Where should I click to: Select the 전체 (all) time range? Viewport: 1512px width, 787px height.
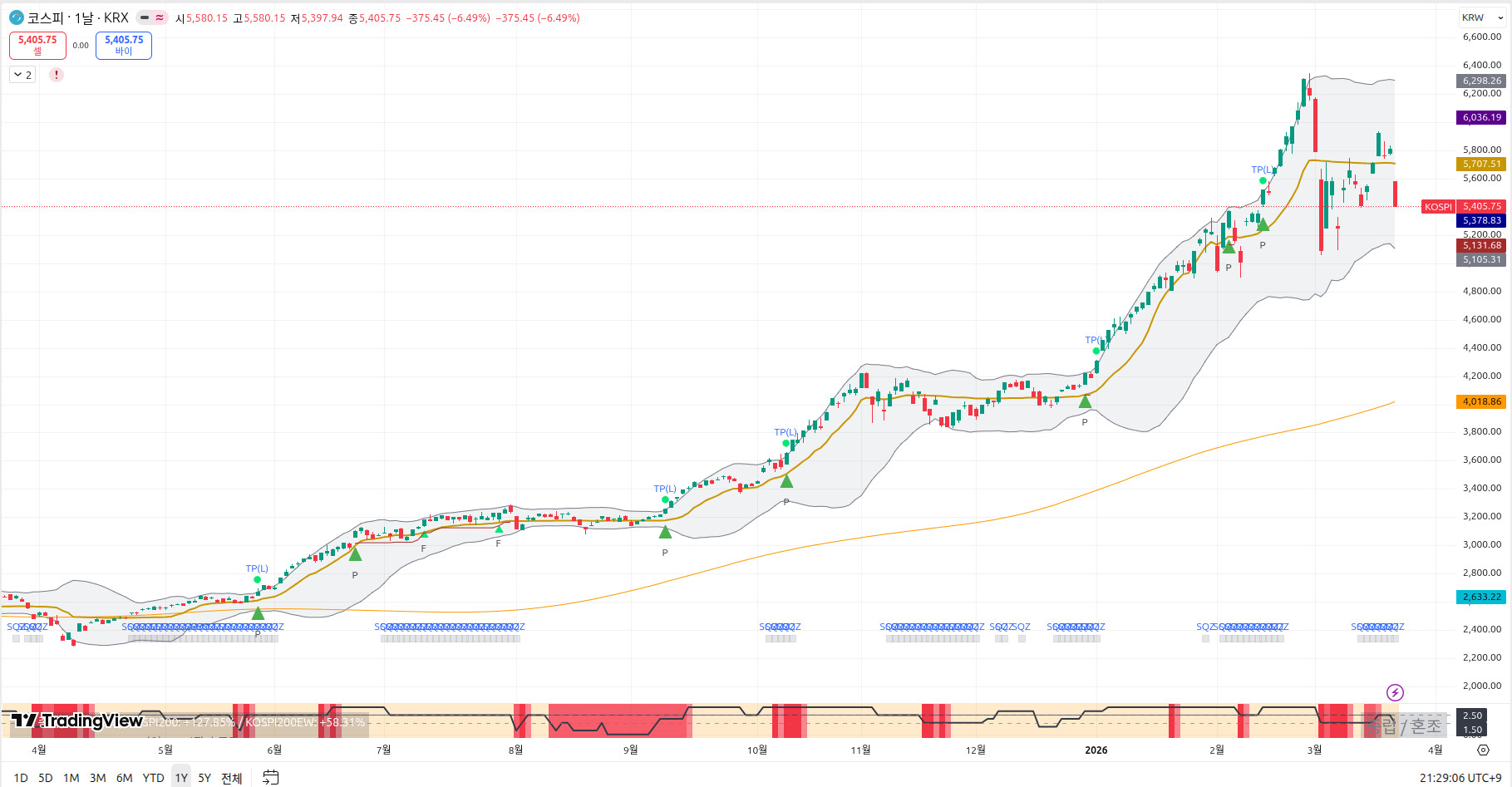pos(232,778)
